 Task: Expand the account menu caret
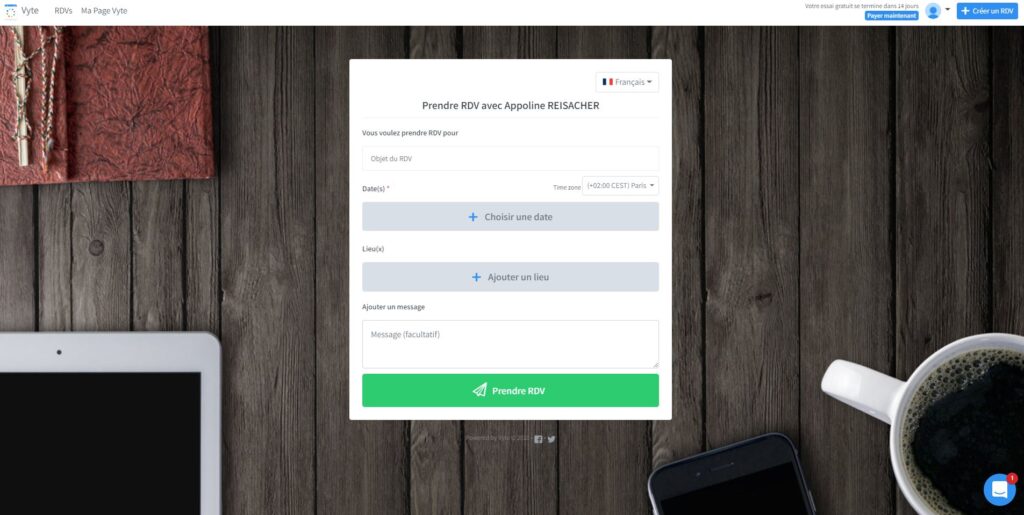[948, 10]
